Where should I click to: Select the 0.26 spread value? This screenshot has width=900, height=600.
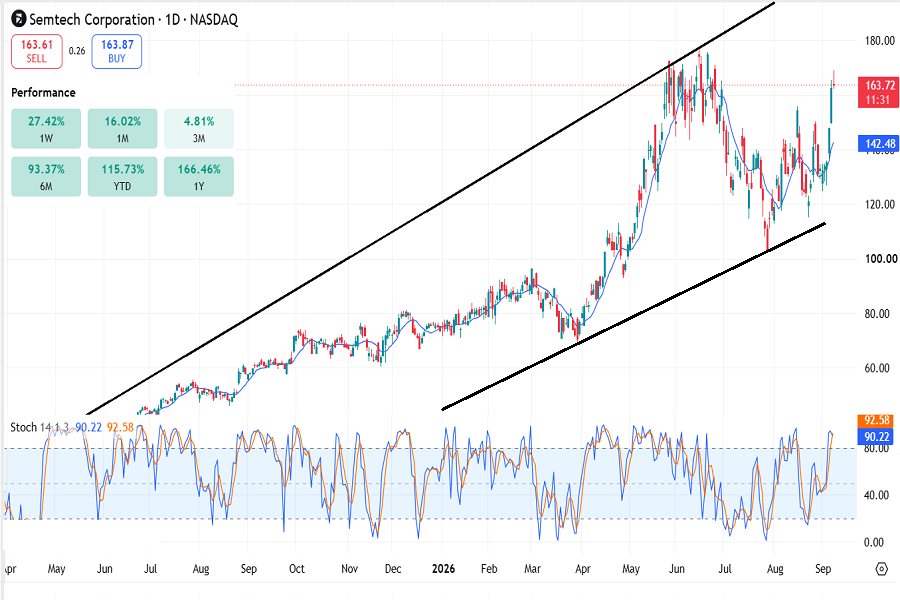[x=77, y=51]
